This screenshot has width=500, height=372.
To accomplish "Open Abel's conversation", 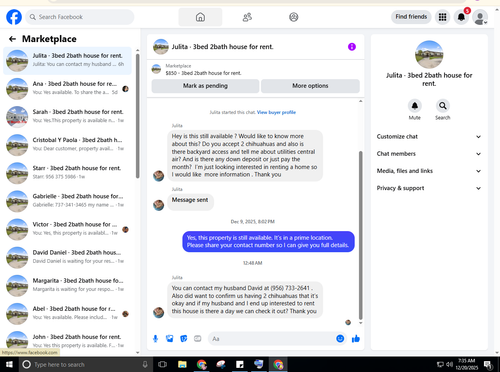I will click(x=67, y=313).
